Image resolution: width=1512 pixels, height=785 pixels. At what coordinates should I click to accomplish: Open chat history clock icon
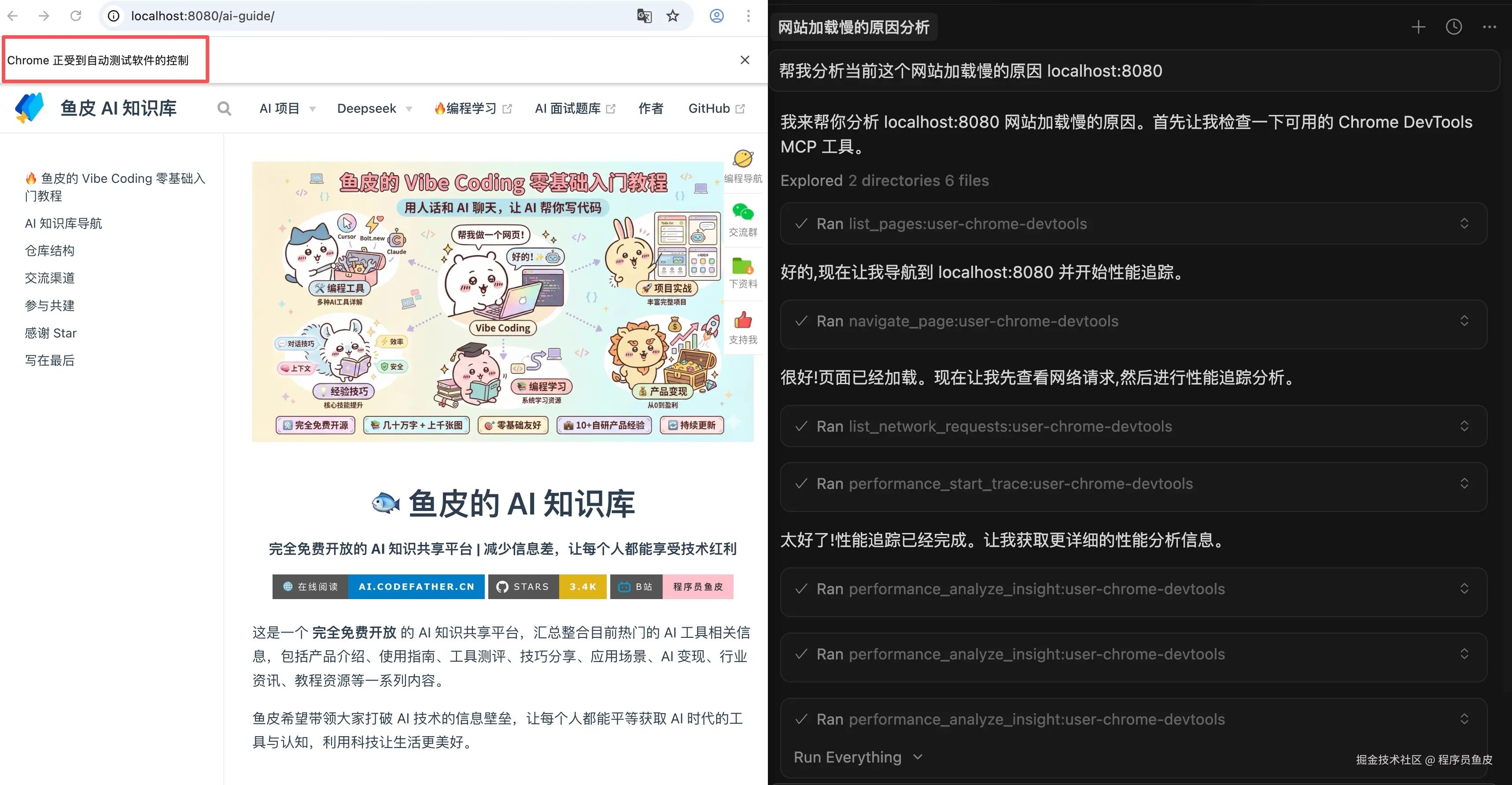[1453, 27]
